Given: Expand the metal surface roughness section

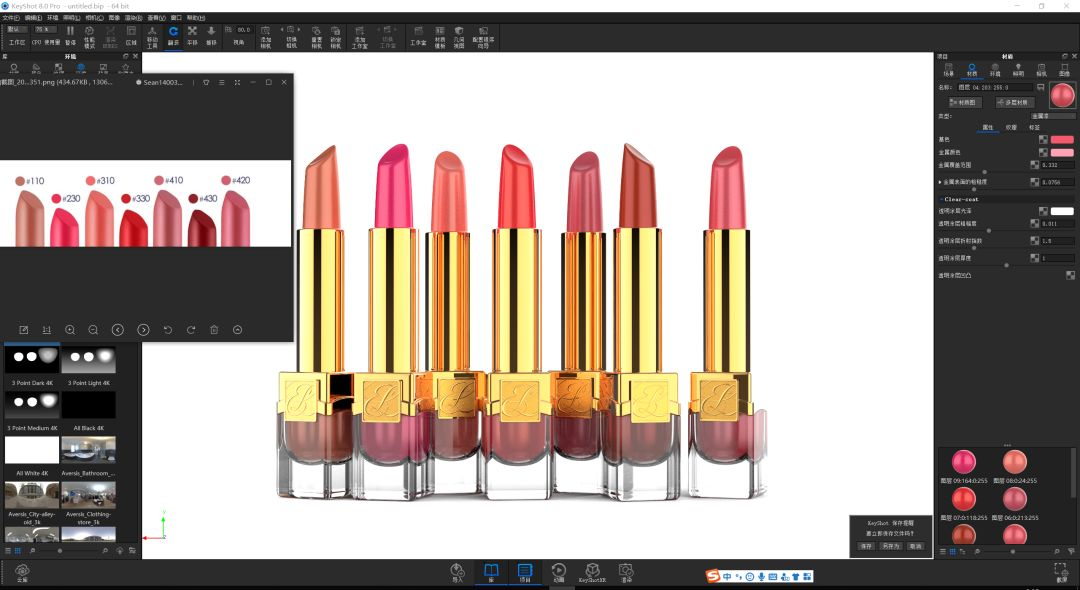Looking at the screenshot, I should tap(940, 182).
